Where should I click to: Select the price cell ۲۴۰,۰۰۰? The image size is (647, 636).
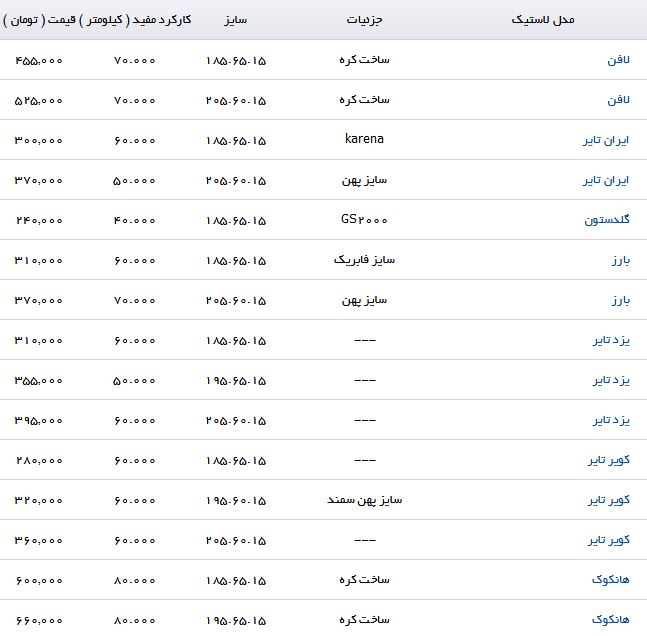pos(39,221)
